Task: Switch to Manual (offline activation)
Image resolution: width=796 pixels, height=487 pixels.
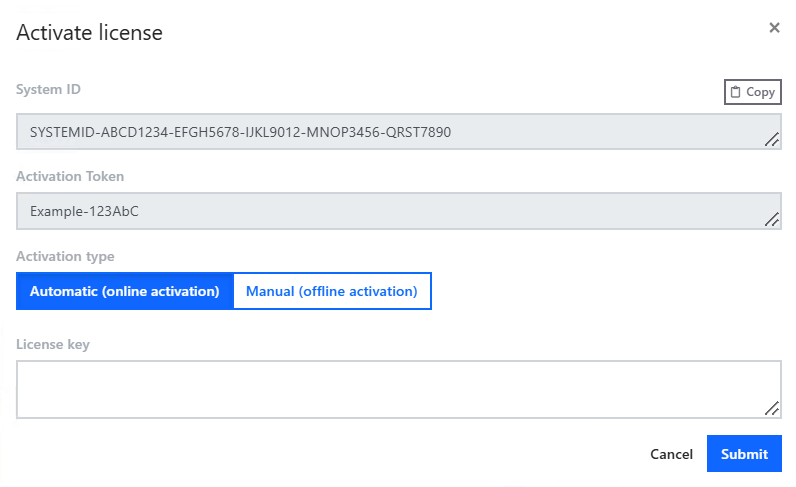Action: (332, 291)
